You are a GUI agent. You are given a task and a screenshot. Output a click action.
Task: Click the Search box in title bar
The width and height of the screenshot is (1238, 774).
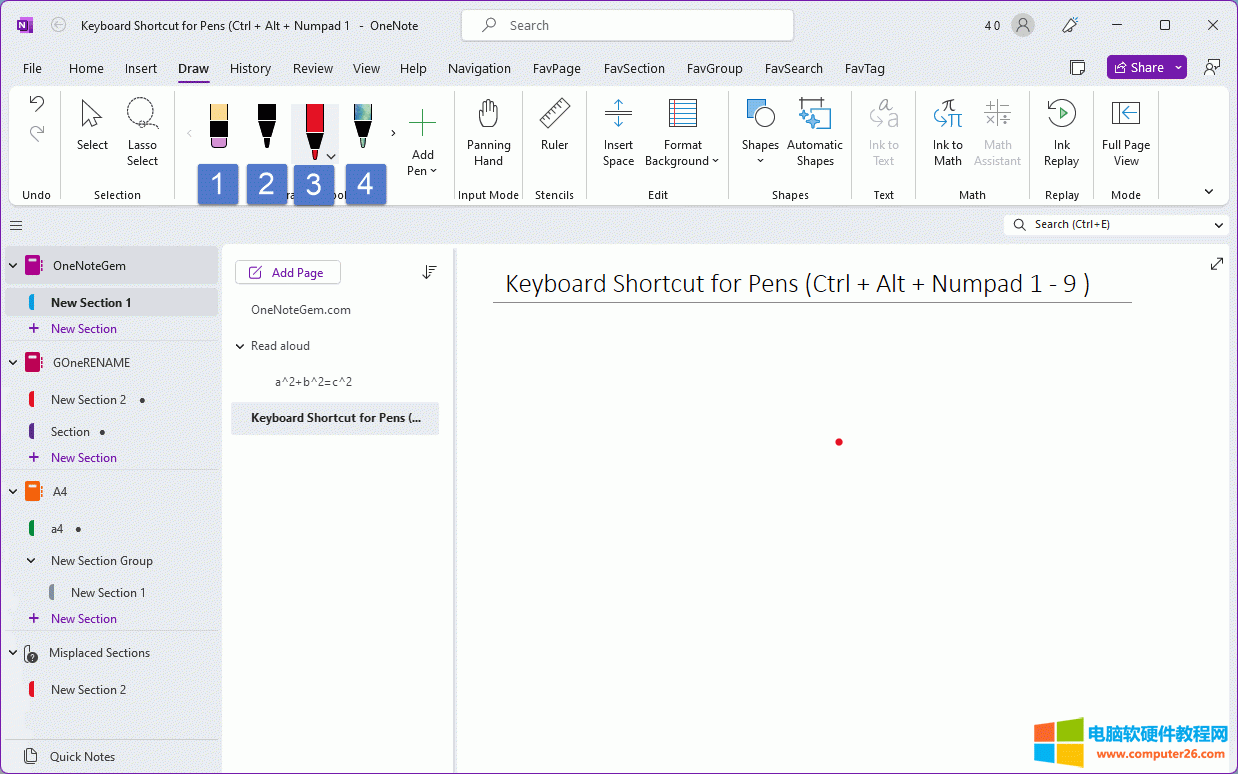(x=627, y=26)
